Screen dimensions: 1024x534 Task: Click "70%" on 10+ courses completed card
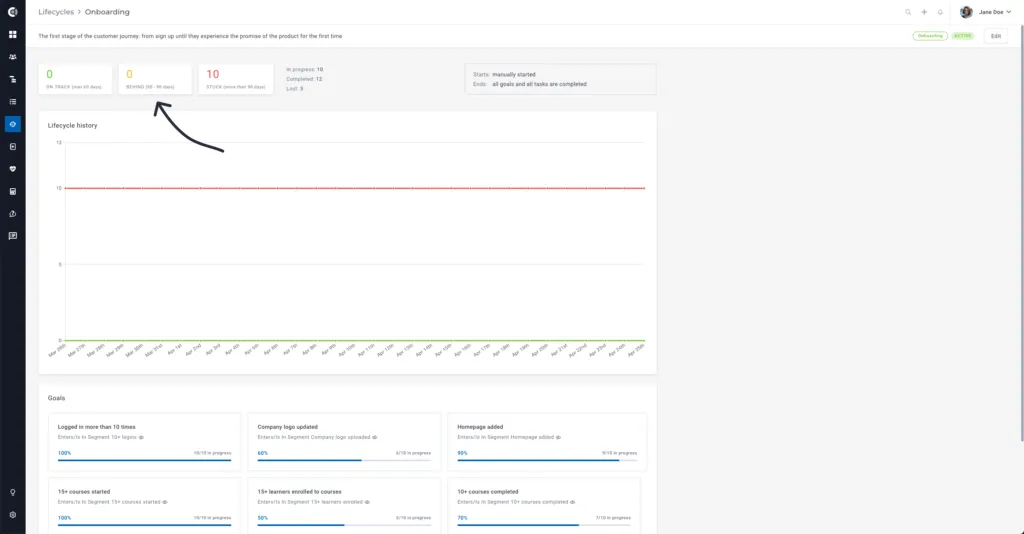[462, 518]
